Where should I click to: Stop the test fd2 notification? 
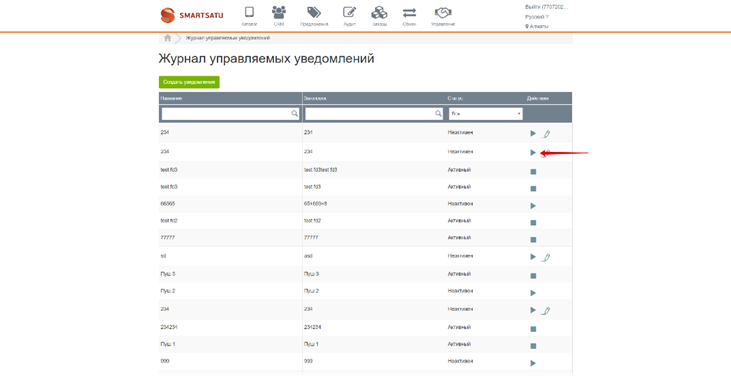[x=533, y=223]
